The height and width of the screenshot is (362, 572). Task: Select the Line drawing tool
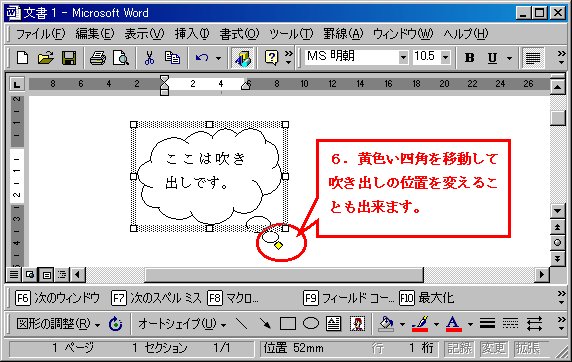(241, 323)
